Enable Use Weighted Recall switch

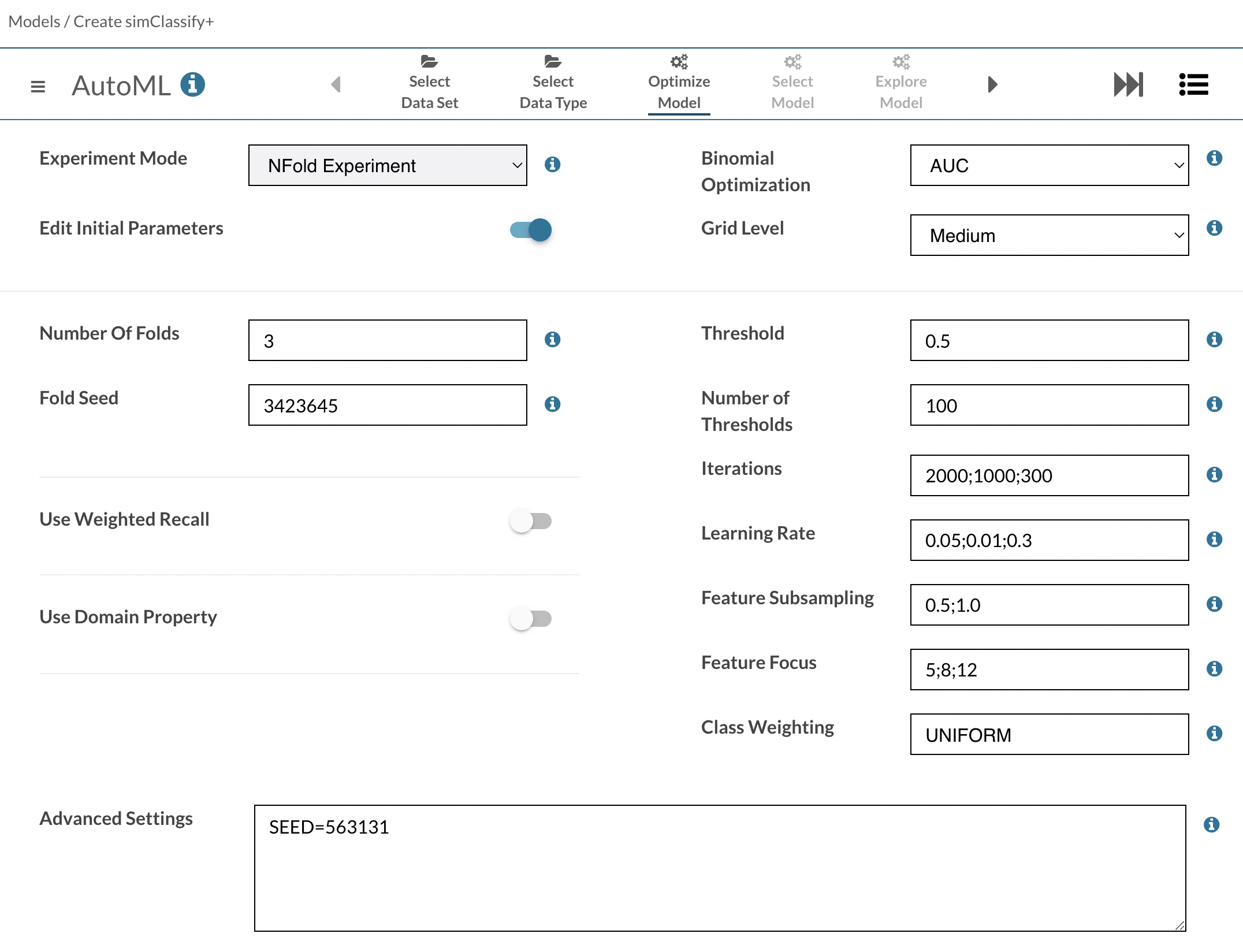(531, 521)
